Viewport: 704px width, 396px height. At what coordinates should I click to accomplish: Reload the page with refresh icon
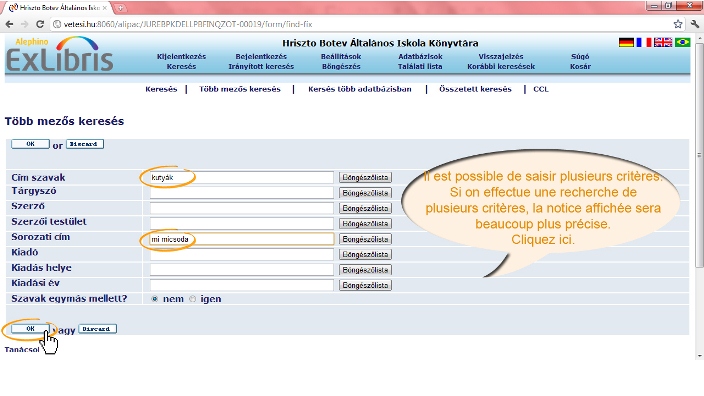point(40,24)
